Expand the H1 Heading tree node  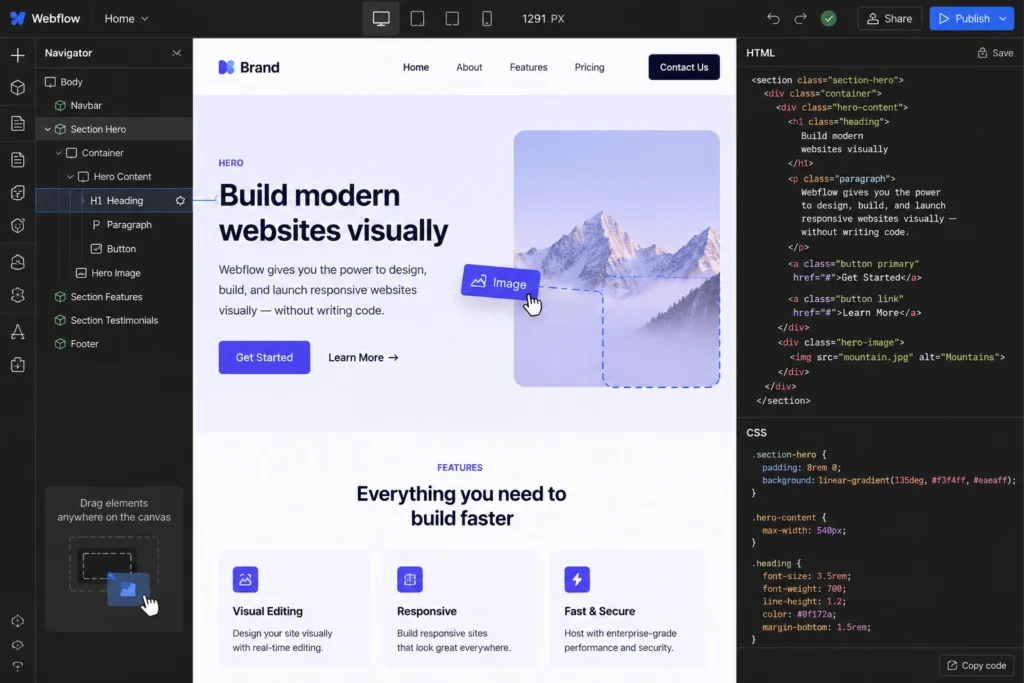82,200
